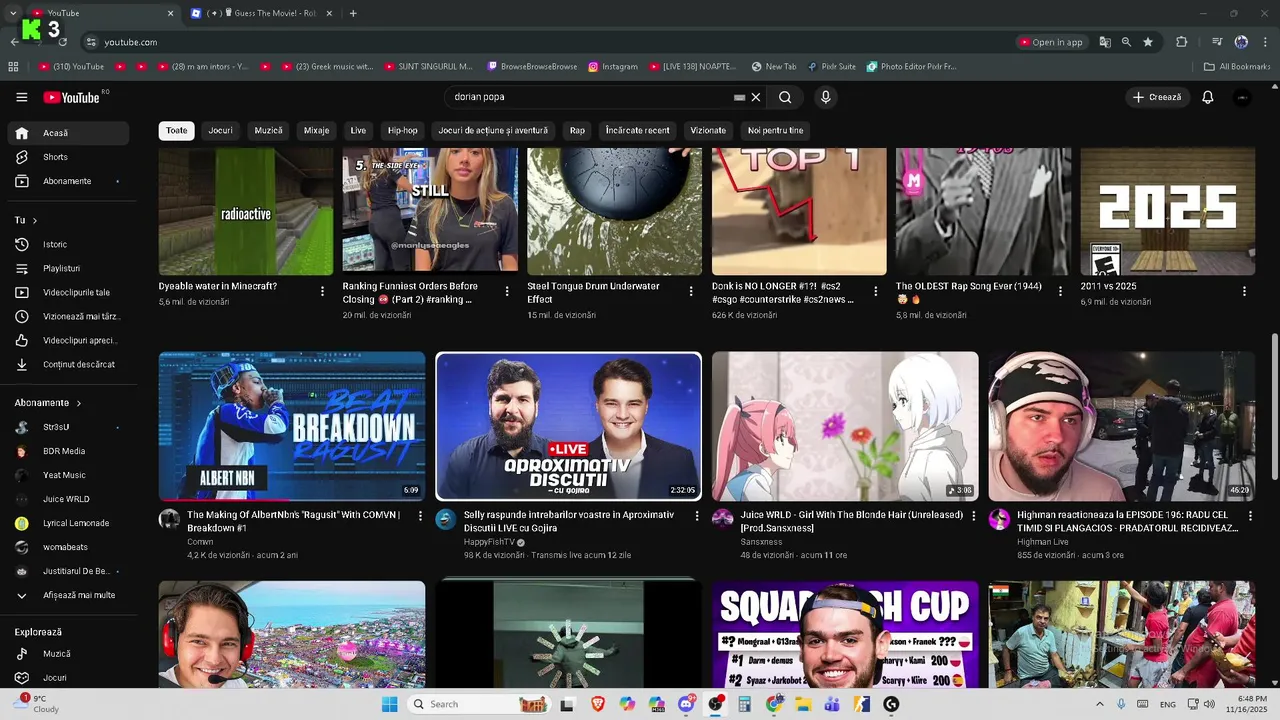Screen dimensions: 1280x720
Task: Open options for Juice WRLD Blonde Hair video
Action: click(x=973, y=516)
